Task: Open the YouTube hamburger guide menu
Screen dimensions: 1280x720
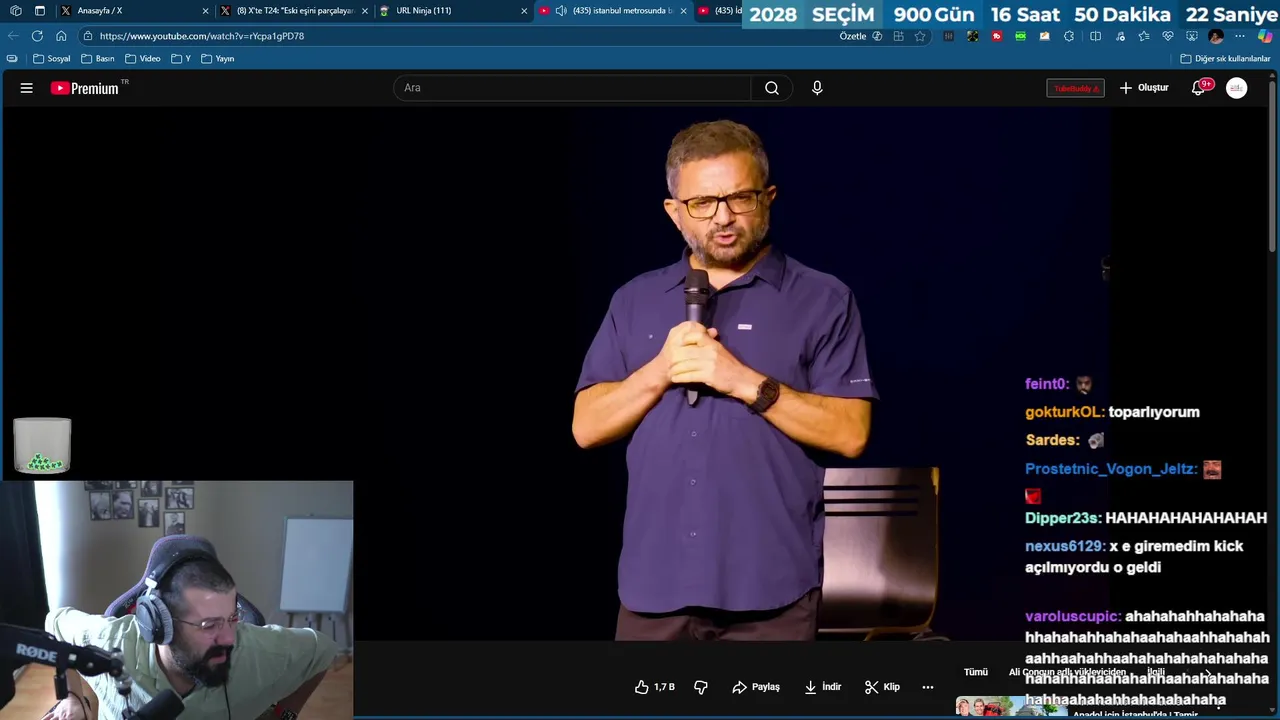Action: 27,88
